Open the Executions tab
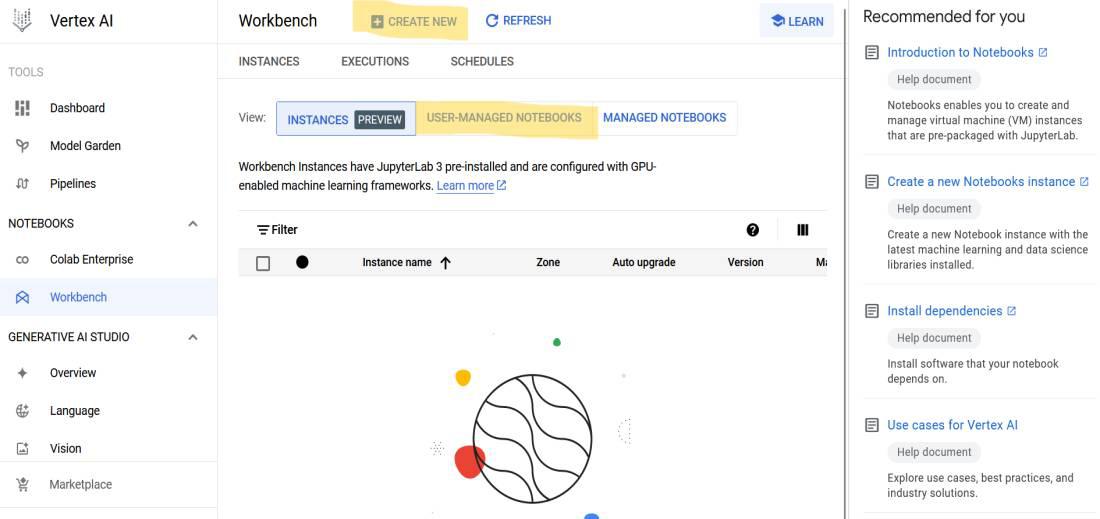The width and height of the screenshot is (1100, 519). coord(375,61)
